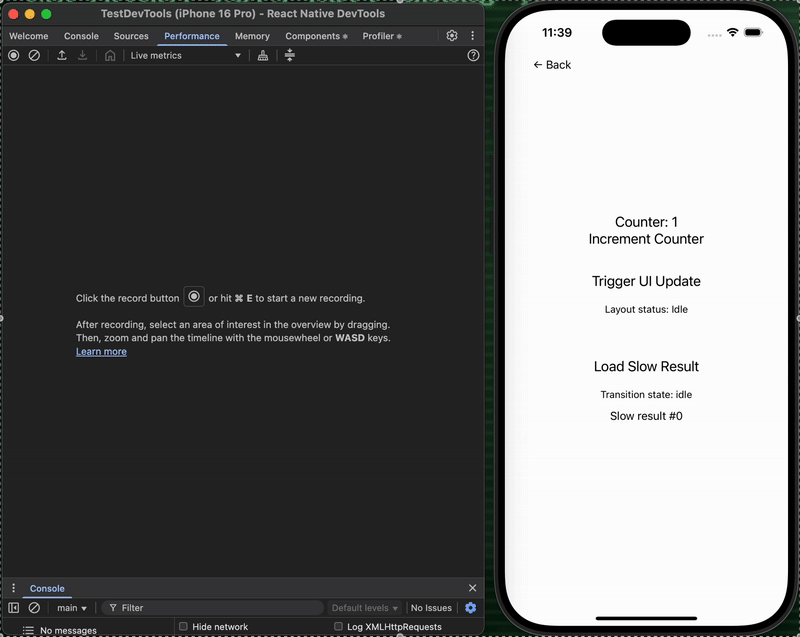Clear the performance recording

click(x=34, y=56)
